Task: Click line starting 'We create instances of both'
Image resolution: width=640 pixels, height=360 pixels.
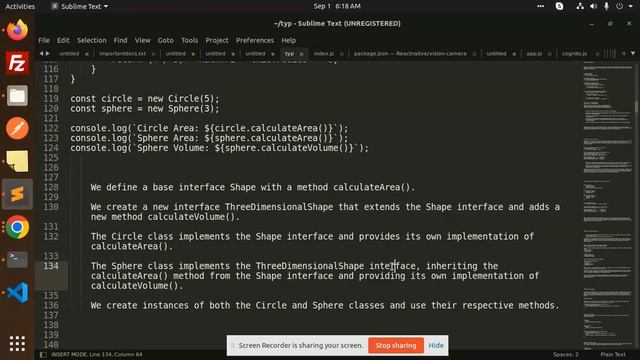Action: [325, 305]
